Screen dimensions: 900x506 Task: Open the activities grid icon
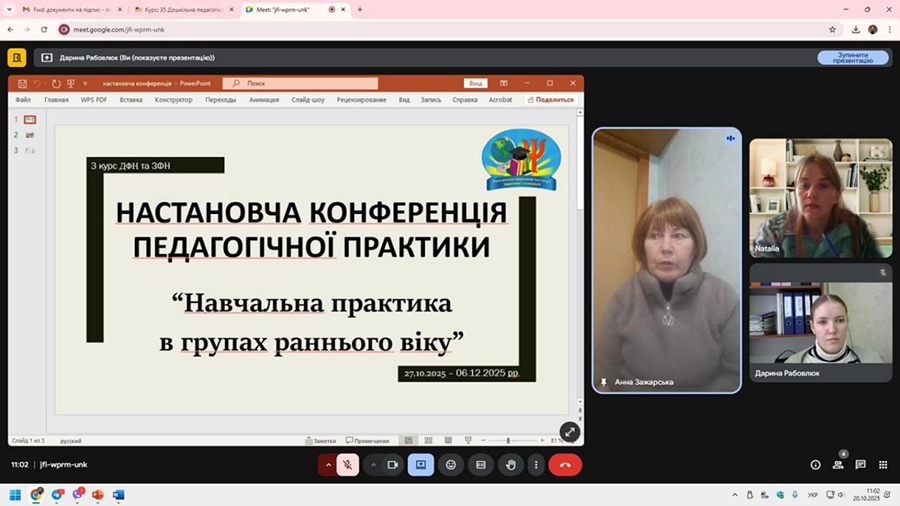pyautogui.click(x=883, y=465)
